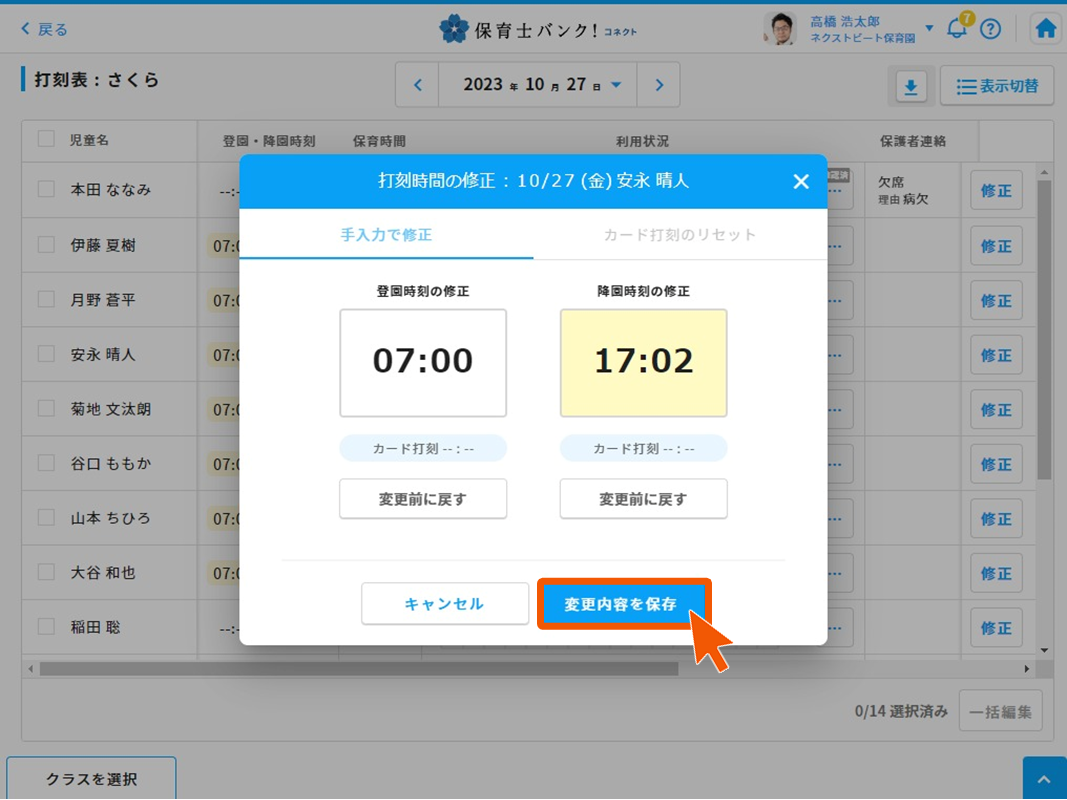Screen dimensions: 1067x800
Task: Toggle the select-all checkbox by 児童名
Action: [46, 140]
